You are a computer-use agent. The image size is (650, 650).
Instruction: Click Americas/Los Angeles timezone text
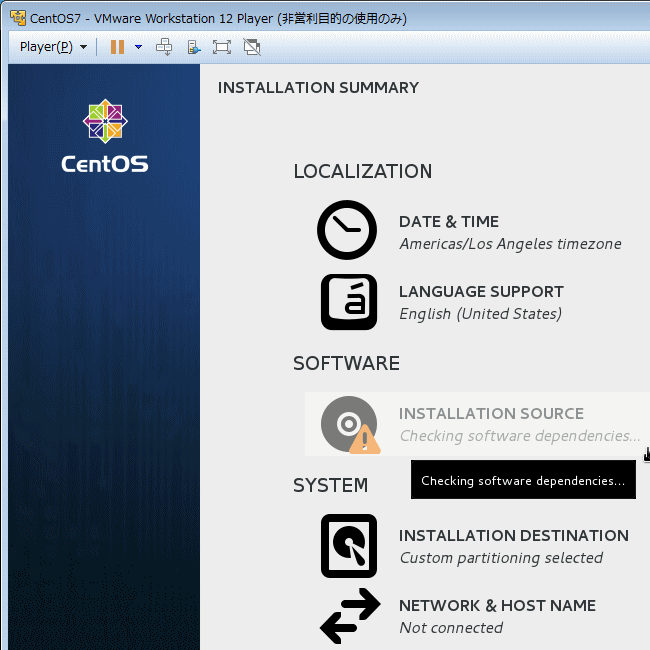coord(510,244)
